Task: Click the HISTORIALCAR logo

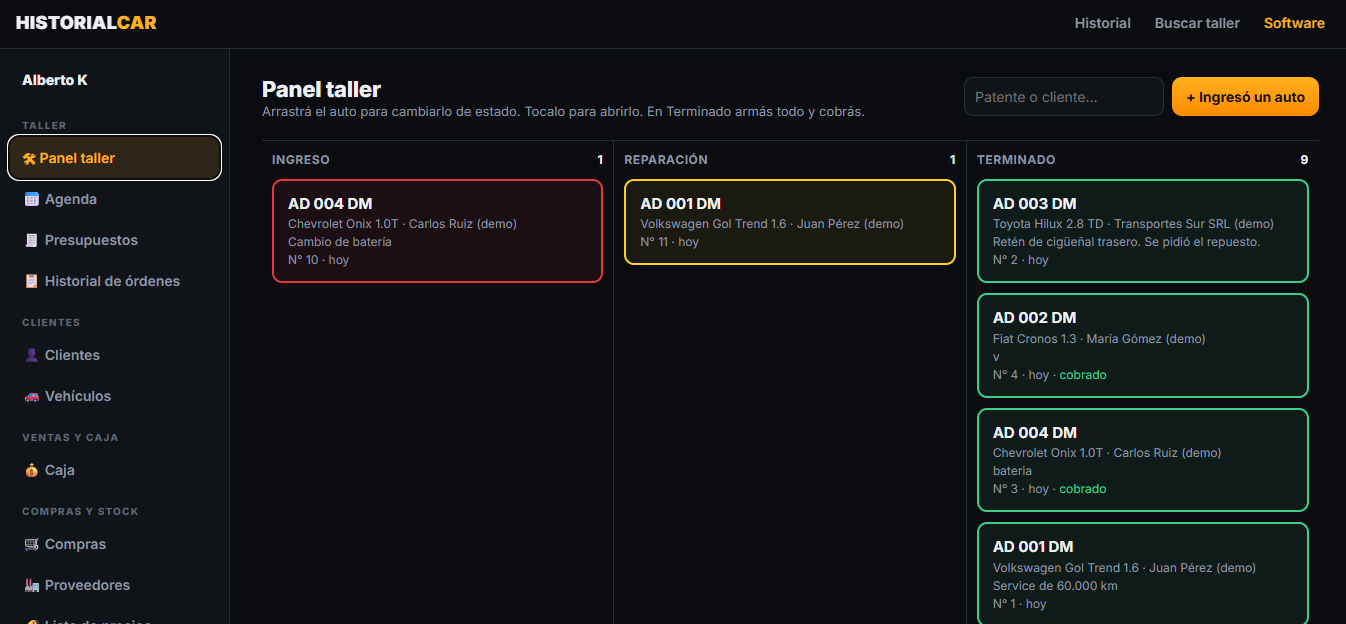Action: [86, 23]
